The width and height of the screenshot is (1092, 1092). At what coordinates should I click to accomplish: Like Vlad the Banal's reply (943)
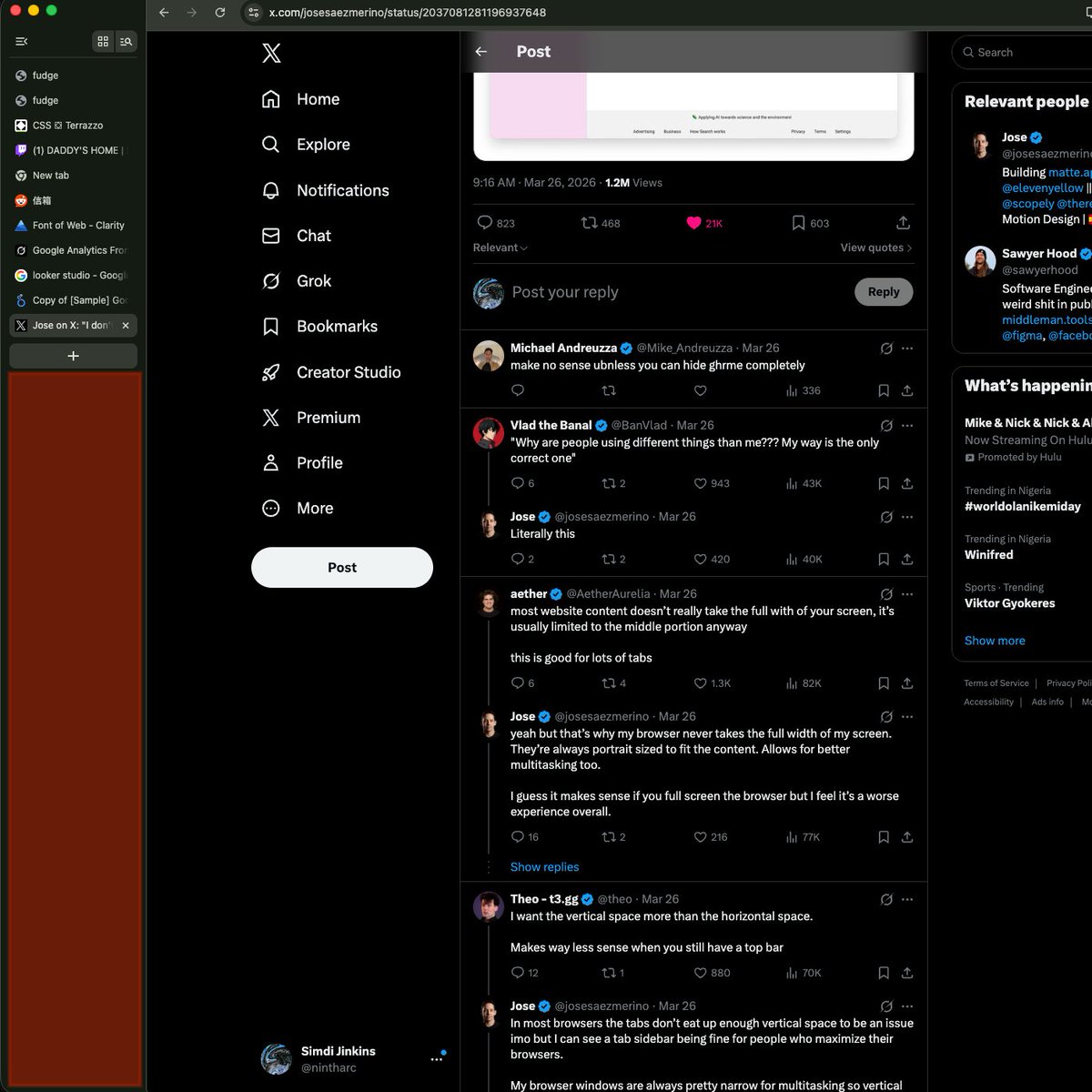(x=712, y=483)
